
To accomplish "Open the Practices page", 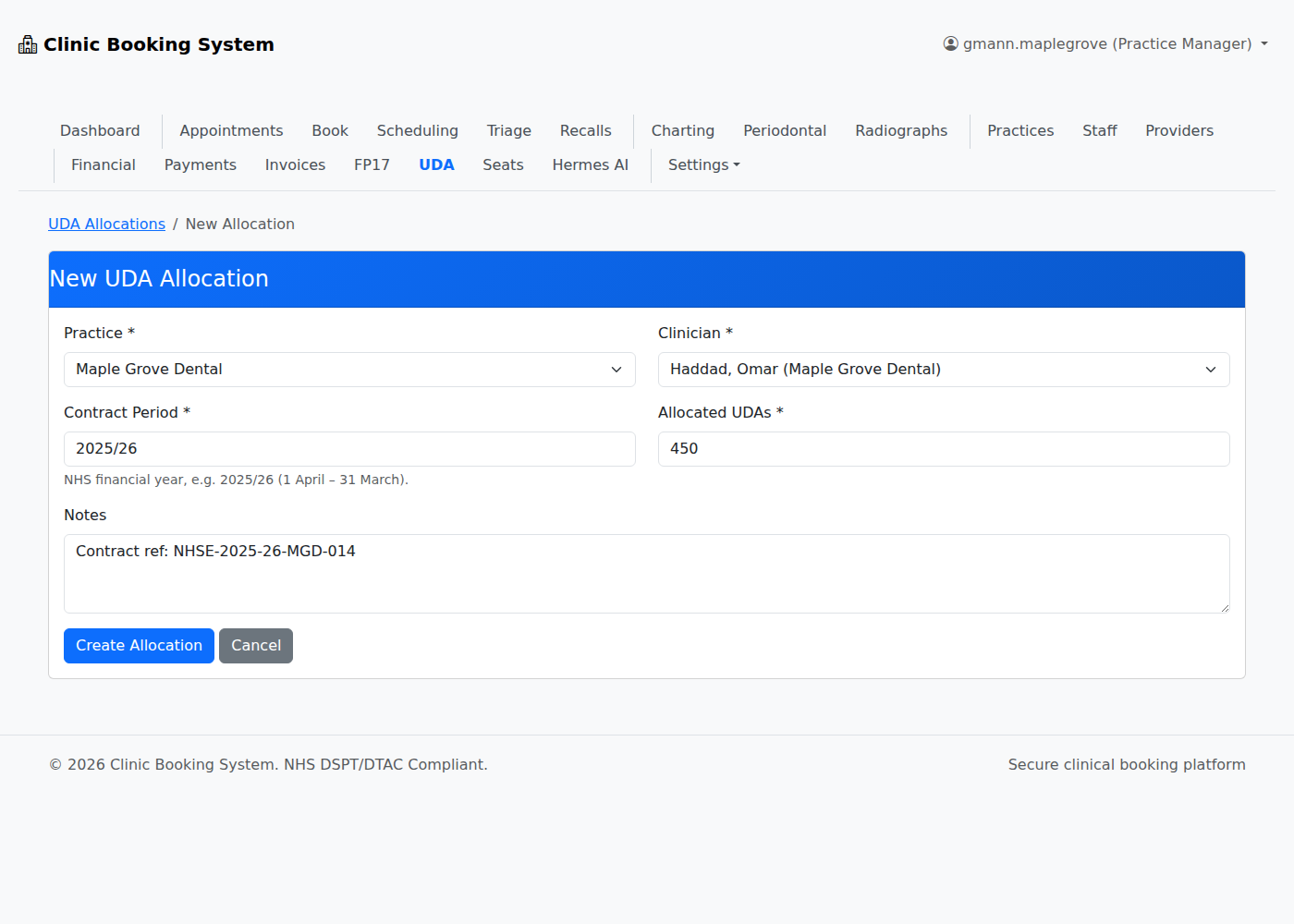I will click(1020, 130).
